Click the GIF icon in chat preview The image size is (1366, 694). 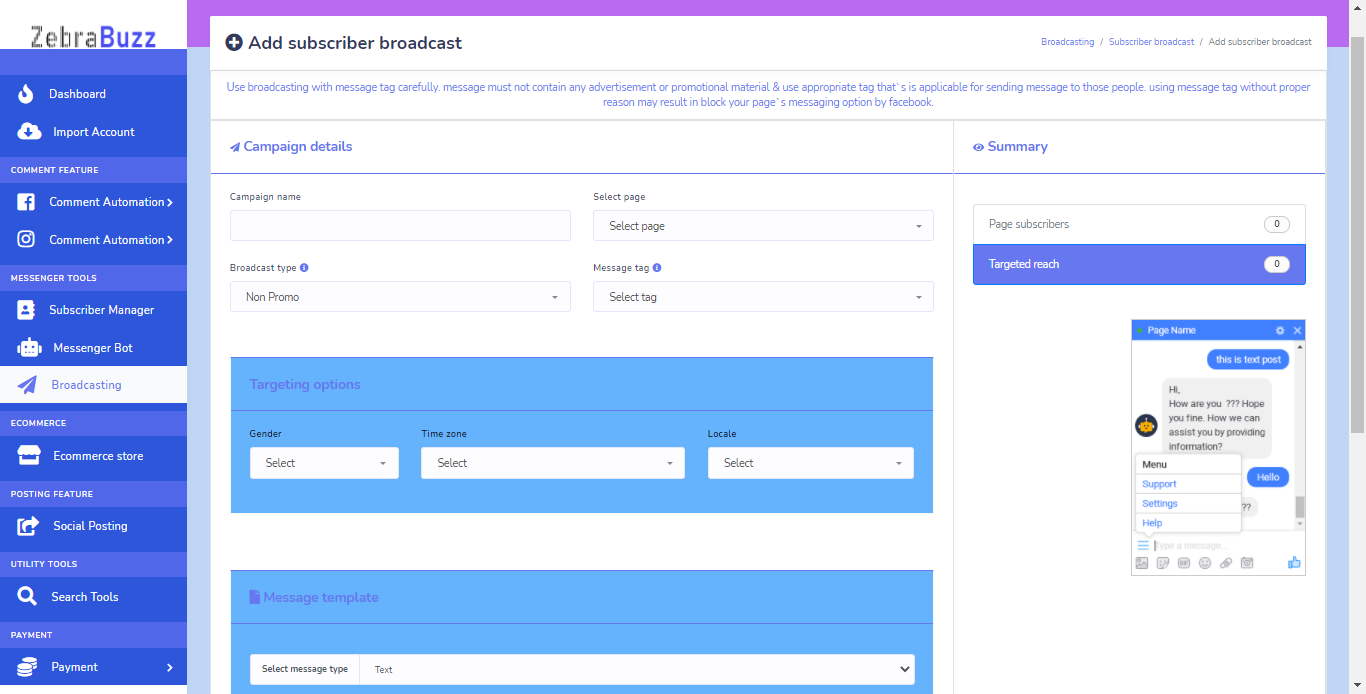(1184, 563)
